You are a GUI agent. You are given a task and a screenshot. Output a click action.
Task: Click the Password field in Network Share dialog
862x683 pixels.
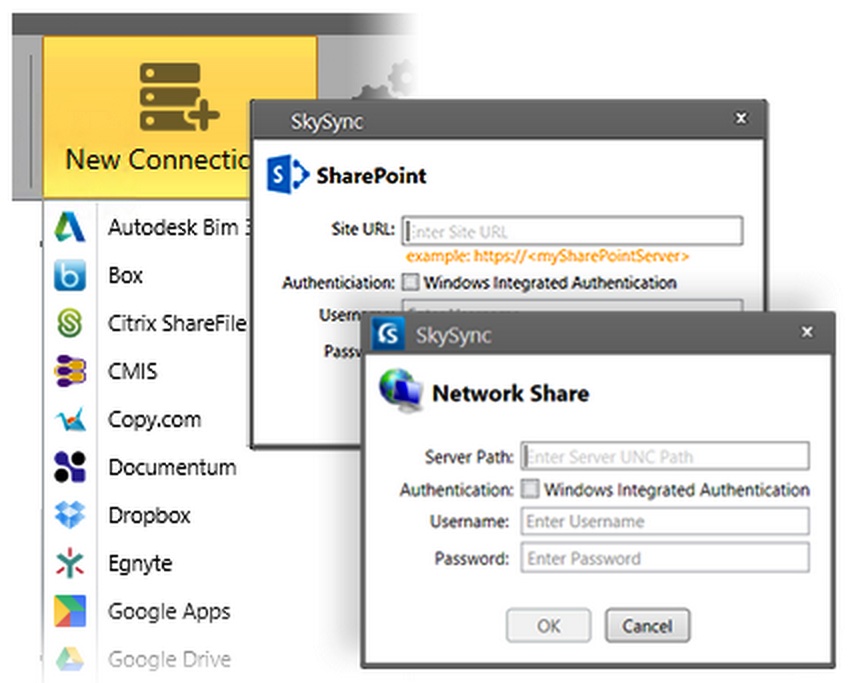click(665, 558)
